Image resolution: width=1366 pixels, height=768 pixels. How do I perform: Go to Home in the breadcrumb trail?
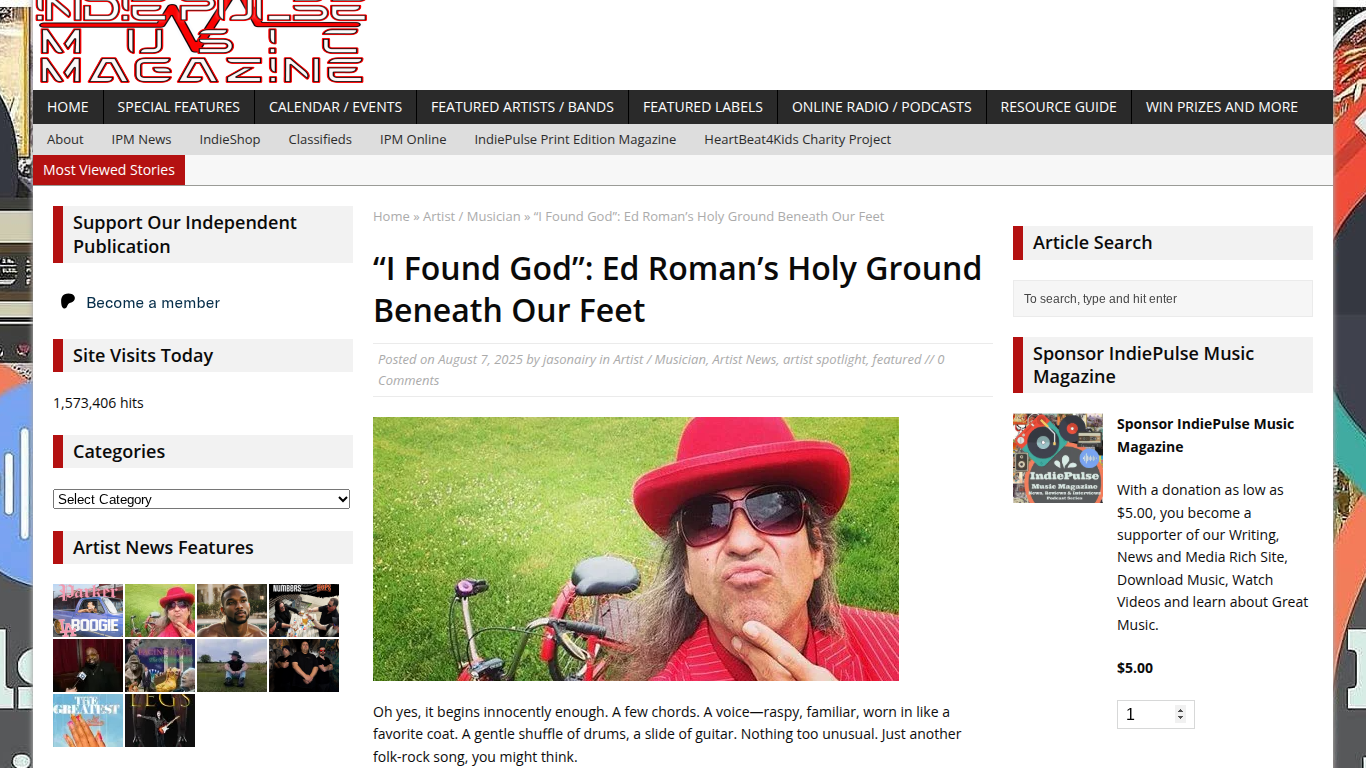[x=391, y=216]
